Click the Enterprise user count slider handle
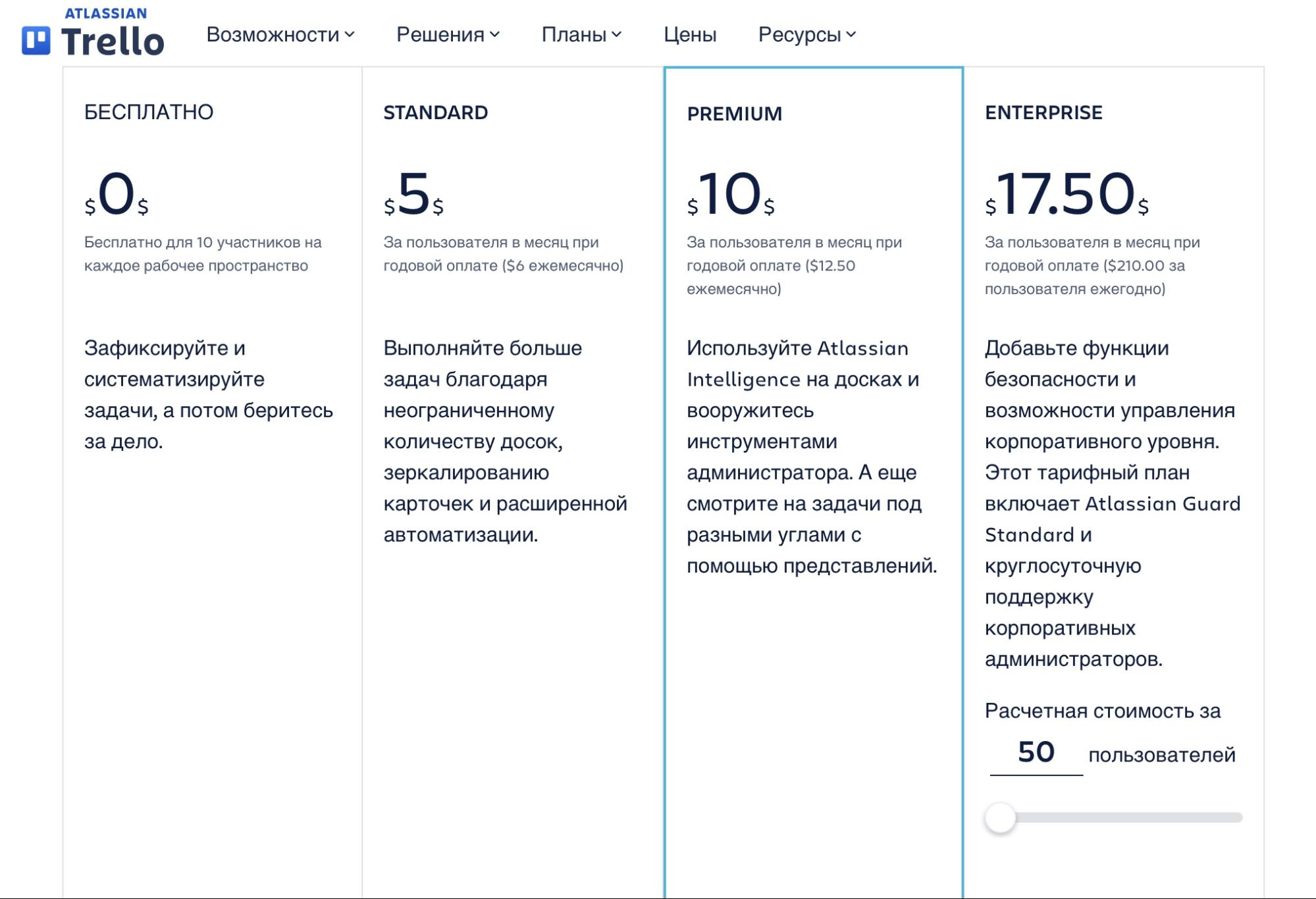This screenshot has height=899, width=1316. click(1000, 817)
